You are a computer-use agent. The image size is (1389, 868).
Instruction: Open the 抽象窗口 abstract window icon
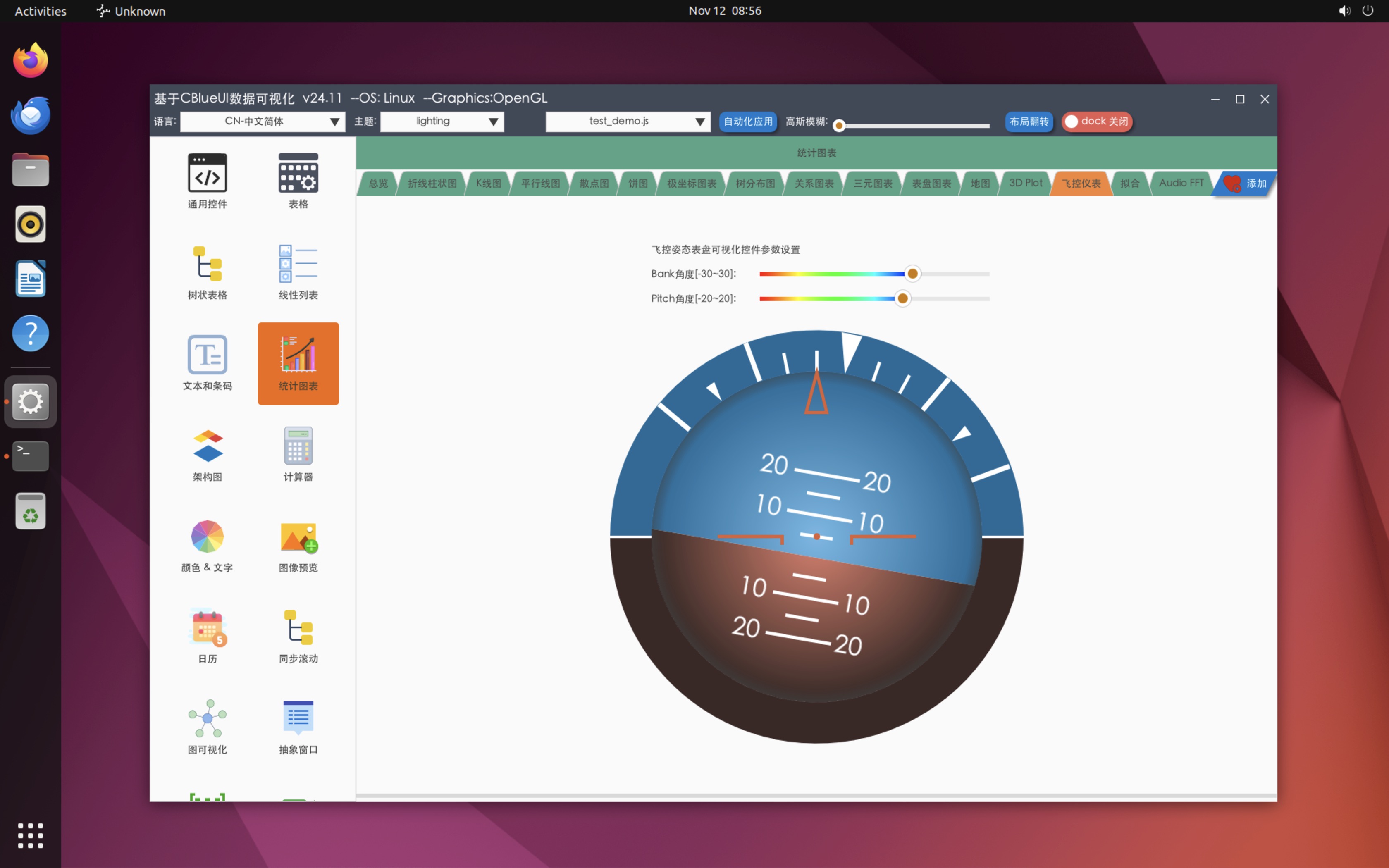pos(298,727)
